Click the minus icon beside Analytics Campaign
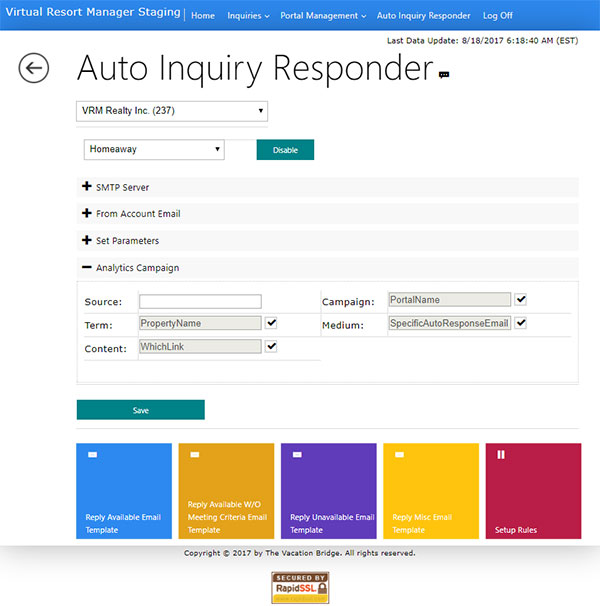The image size is (600, 606). [87, 267]
